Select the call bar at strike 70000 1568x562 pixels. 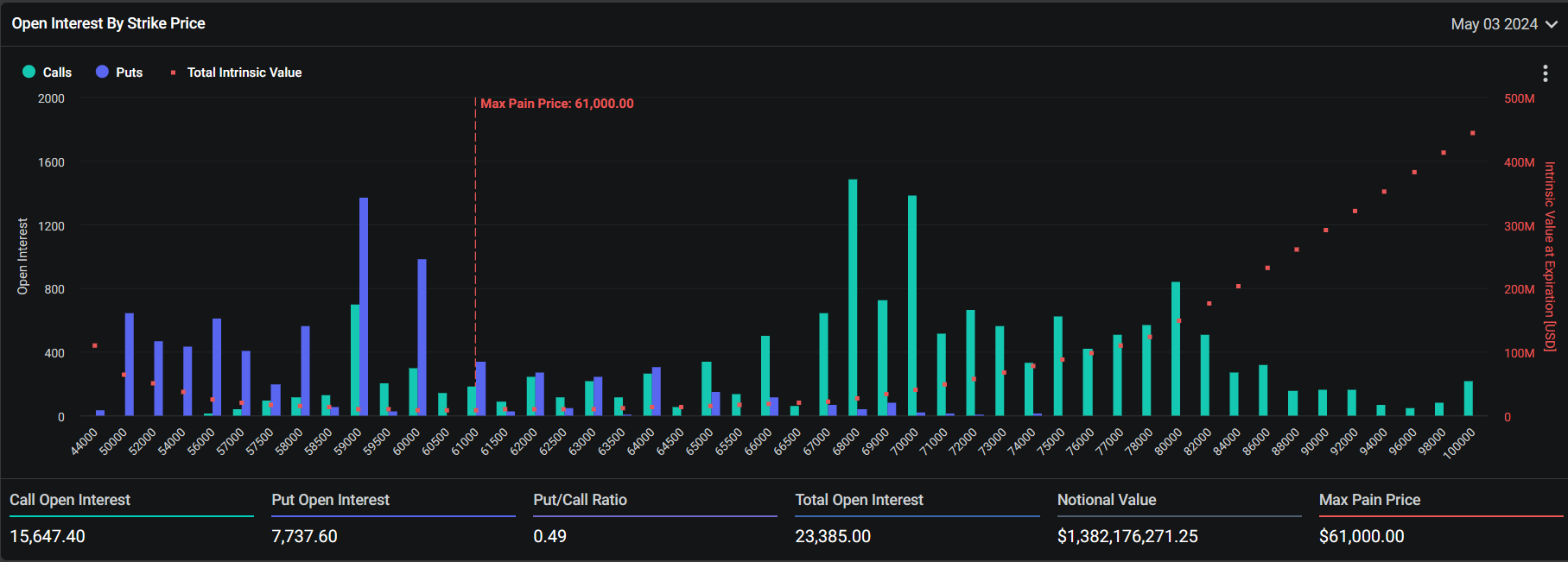pos(912,306)
